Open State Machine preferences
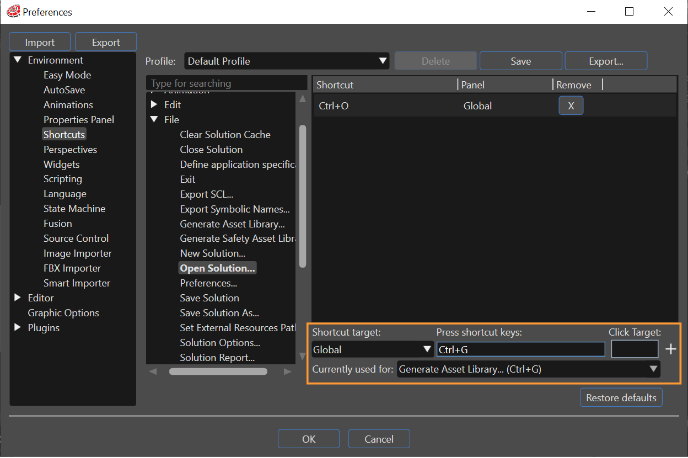 (74, 209)
